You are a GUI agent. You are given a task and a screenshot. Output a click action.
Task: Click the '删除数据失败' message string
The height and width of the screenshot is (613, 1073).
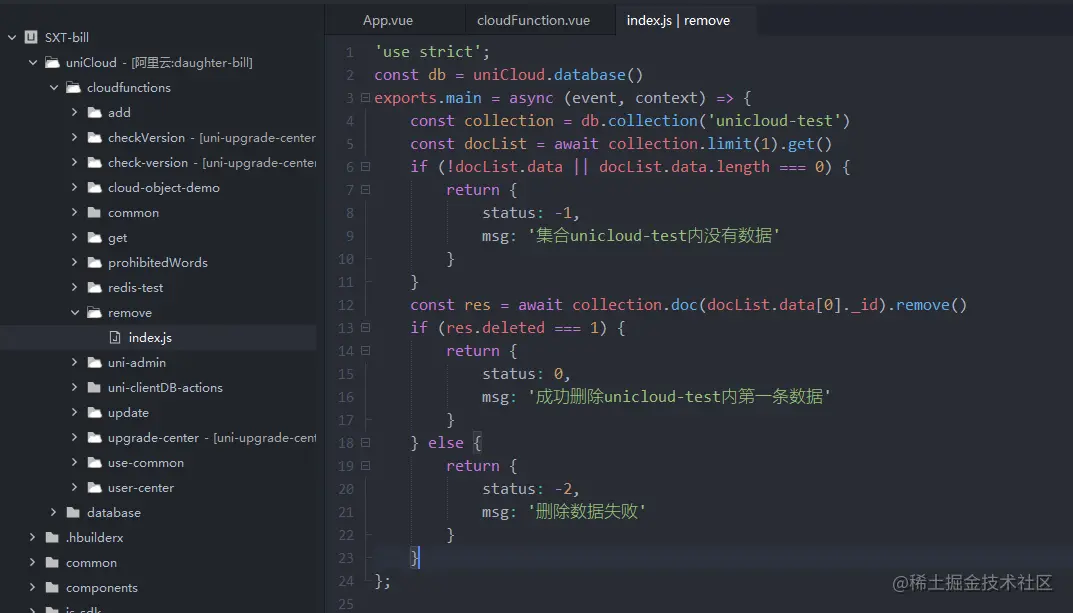(586, 511)
